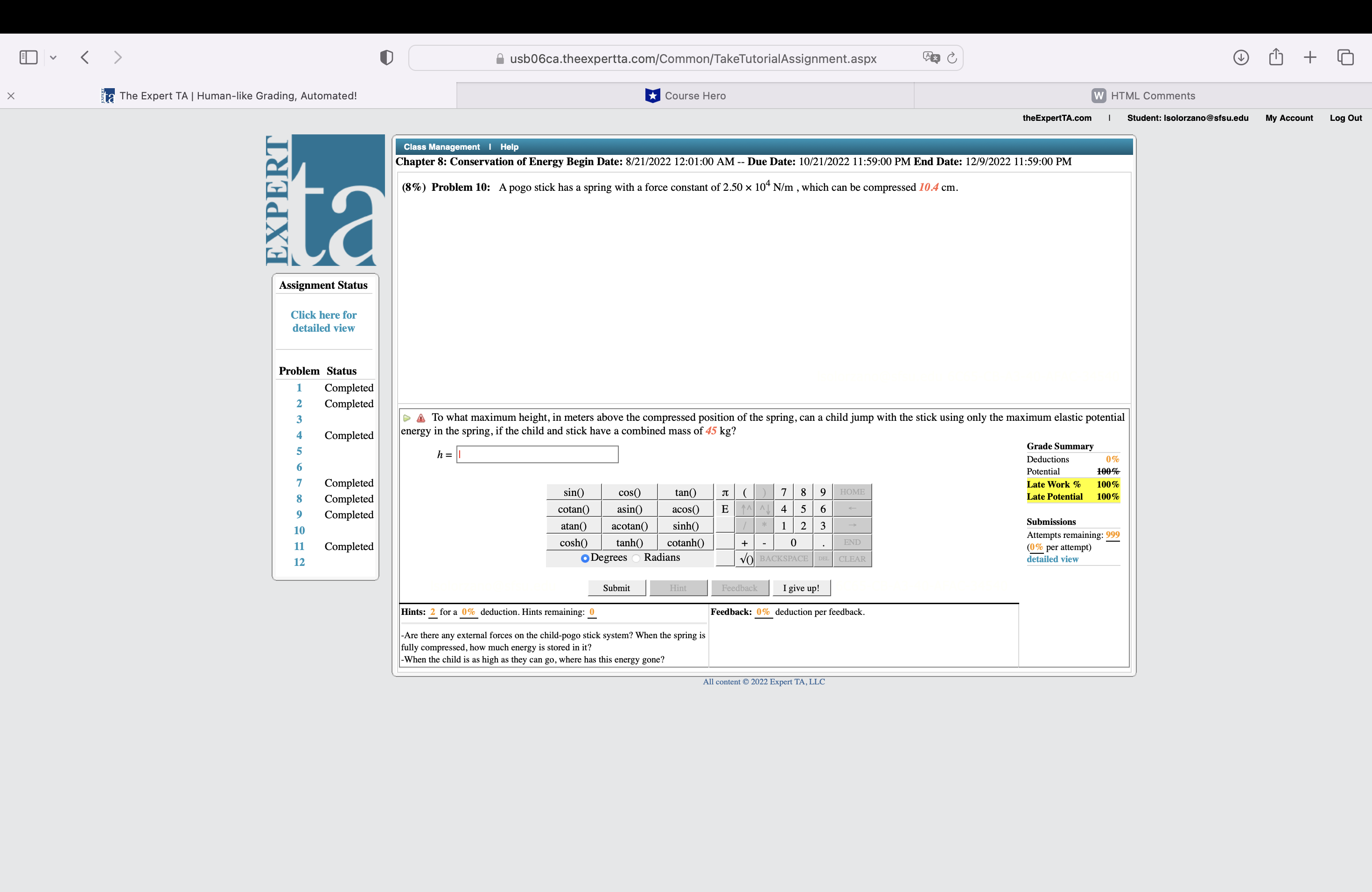Screen dimensions: 1372x892
Task: Click the back navigation arrow
Action: (x=84, y=57)
